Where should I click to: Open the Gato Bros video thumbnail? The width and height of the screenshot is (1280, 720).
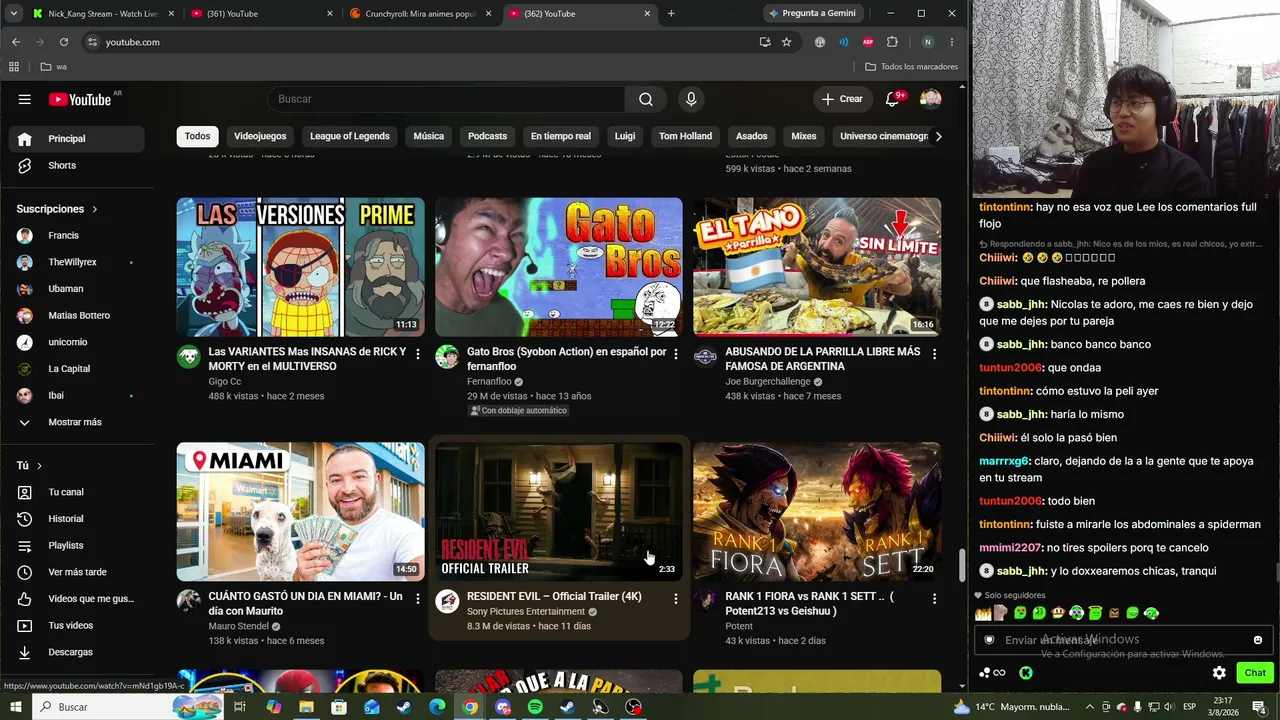point(559,267)
